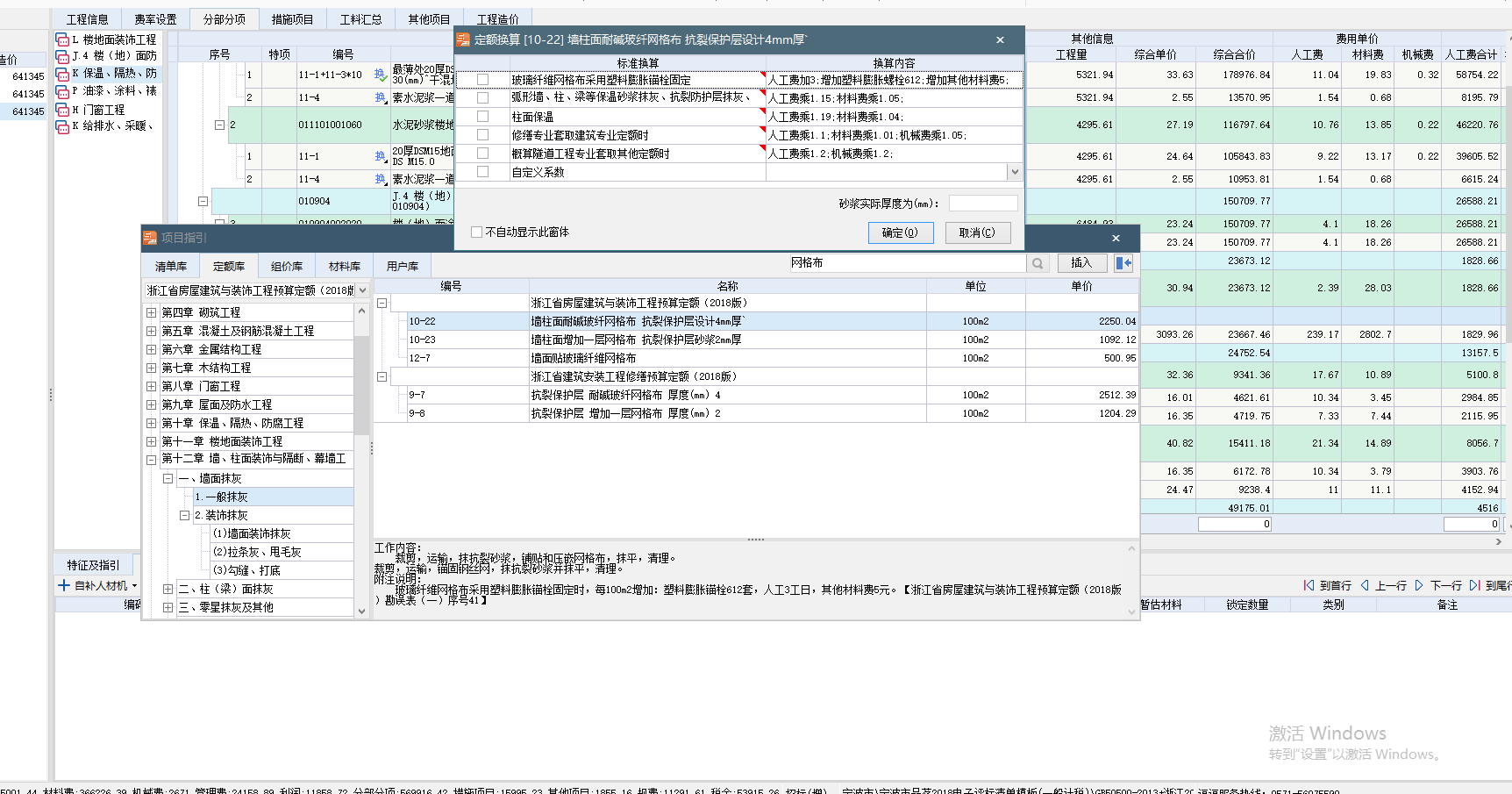Toggle the 不自动显示此窗体 checkbox
This screenshot has height=794, width=1512.
(477, 232)
